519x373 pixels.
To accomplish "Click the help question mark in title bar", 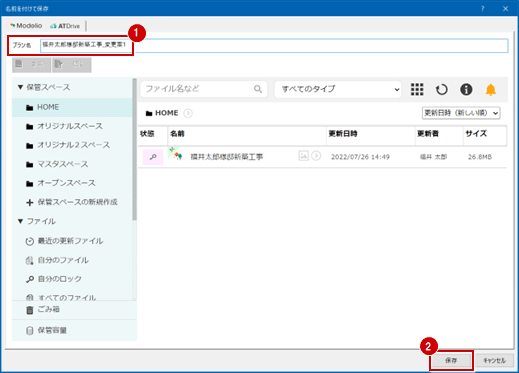I will (482, 9).
